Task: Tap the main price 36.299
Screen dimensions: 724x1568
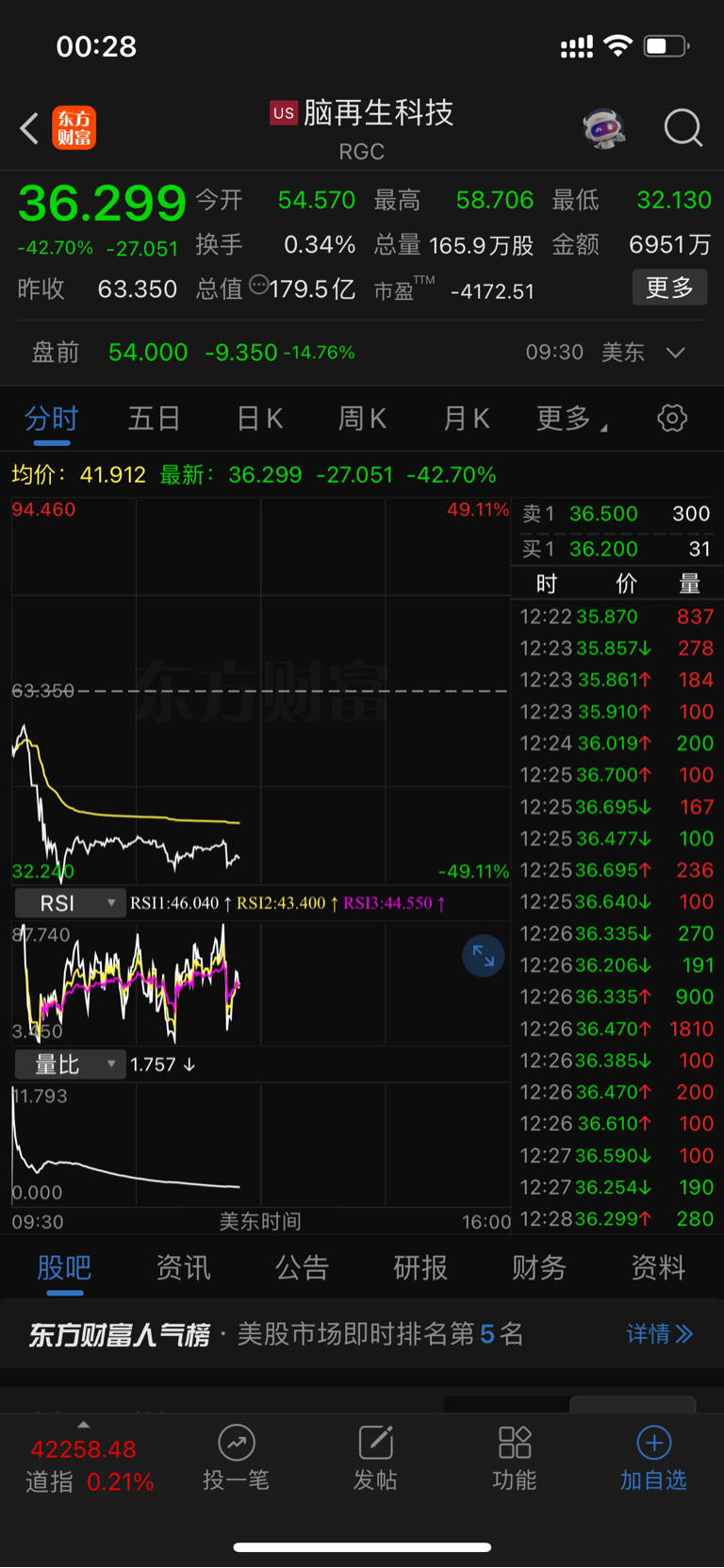Action: 103,203
